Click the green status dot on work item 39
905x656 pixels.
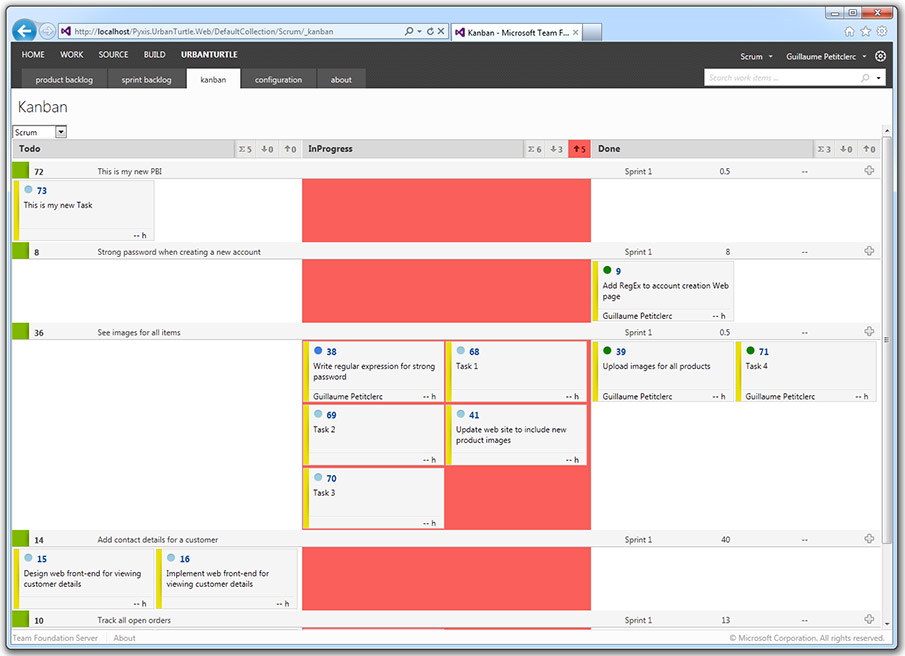[x=607, y=351]
